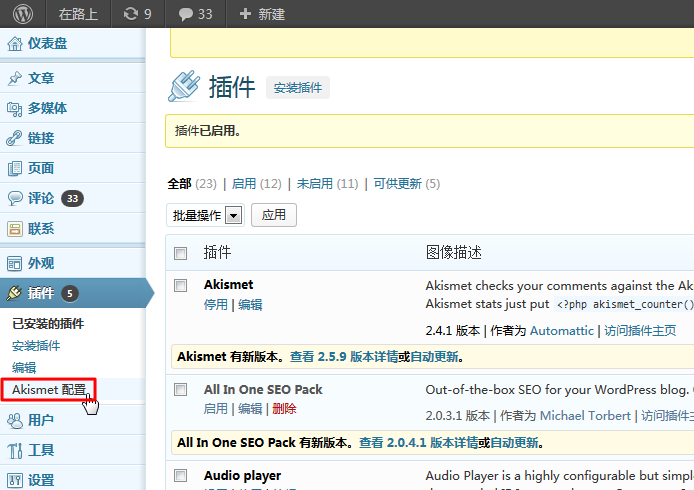The width and height of the screenshot is (694, 490).
Task: Click the 仪表盘 dashboard house icon
Action: (15, 43)
